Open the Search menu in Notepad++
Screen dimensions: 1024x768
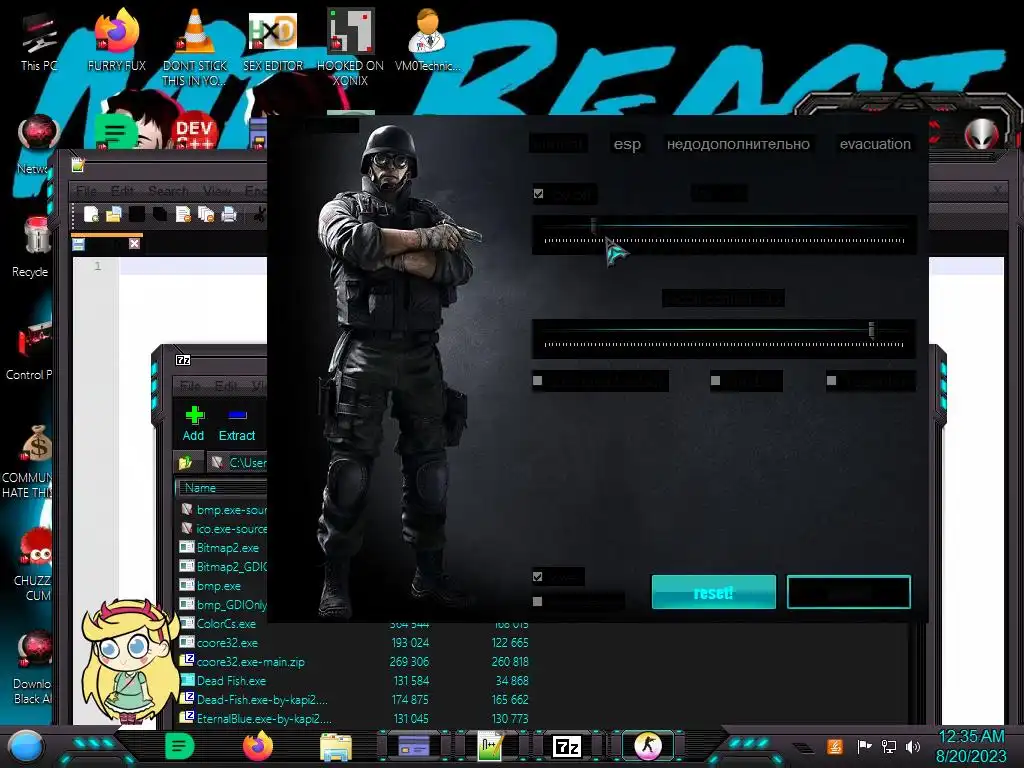tap(168, 191)
